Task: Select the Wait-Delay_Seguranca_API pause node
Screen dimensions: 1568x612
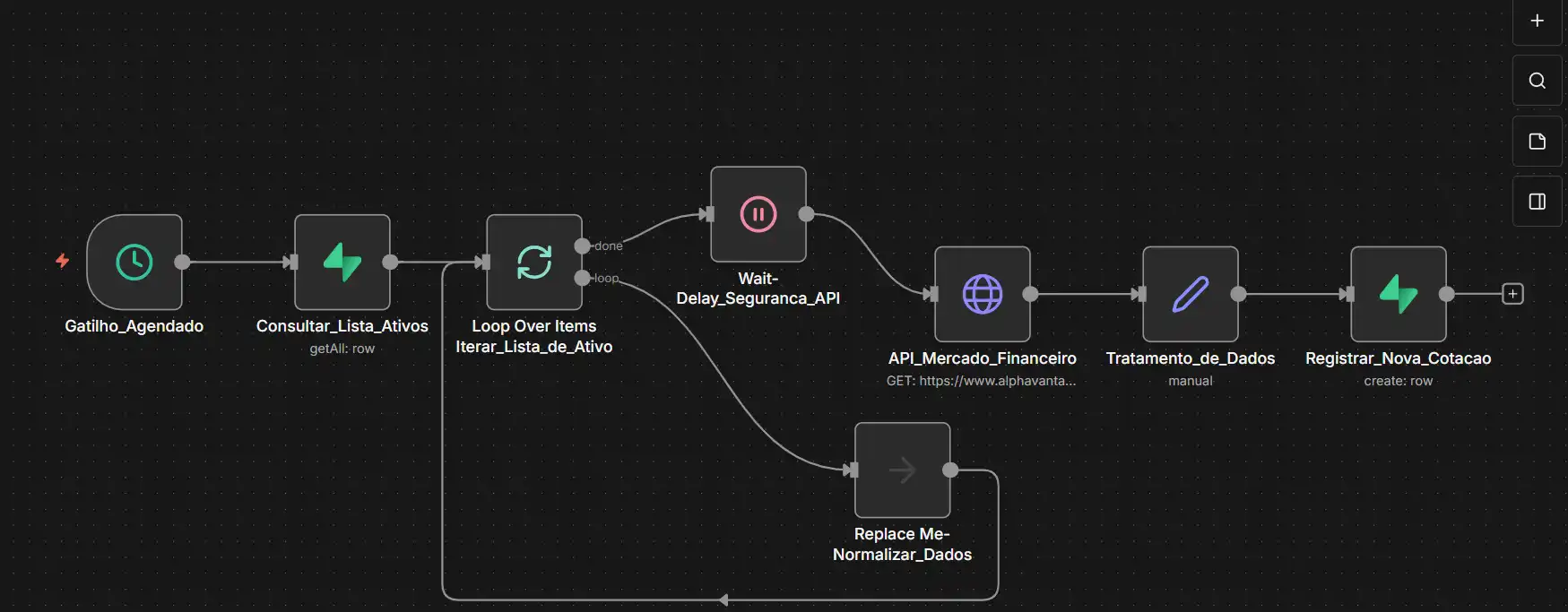Action: (x=758, y=214)
